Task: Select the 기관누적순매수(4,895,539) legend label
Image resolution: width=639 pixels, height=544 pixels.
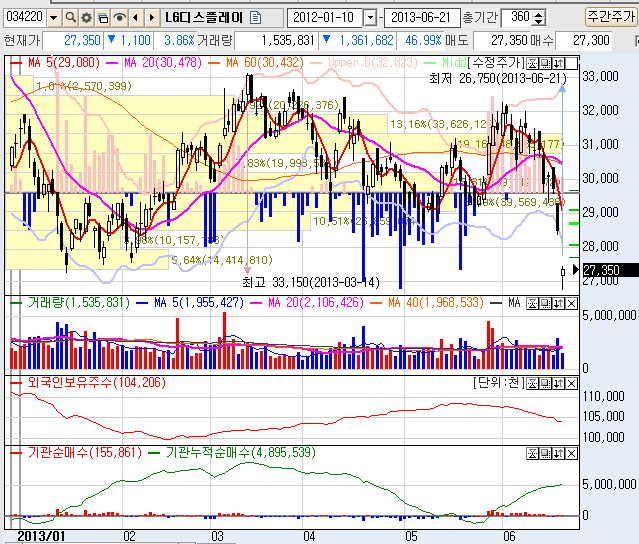Action: click(241, 453)
